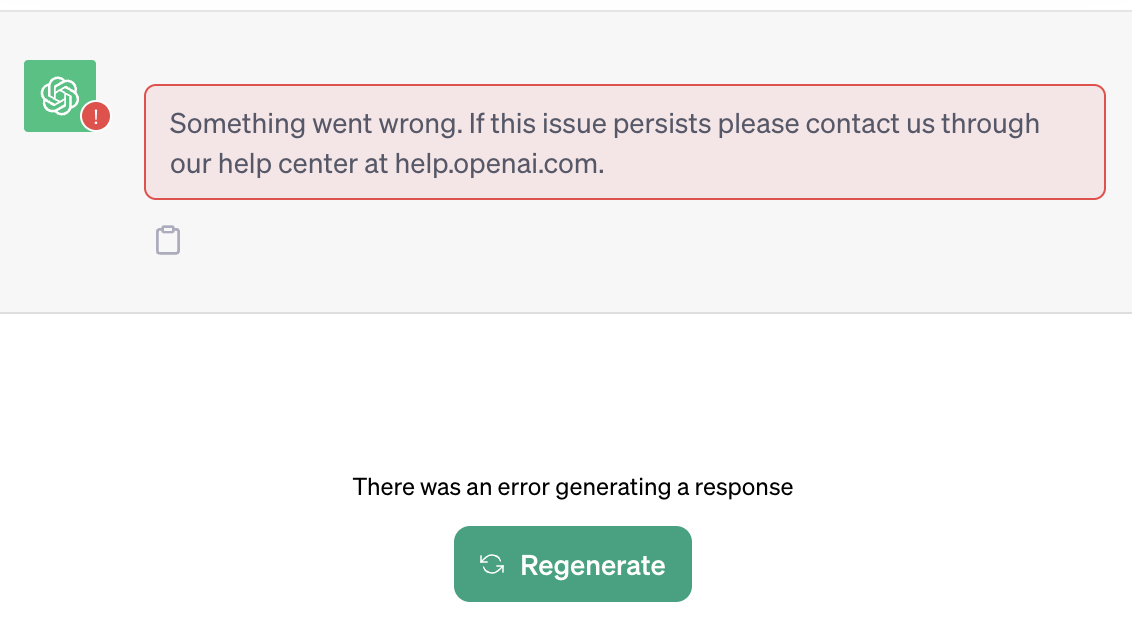1132x626 pixels.
Task: Click the help.openai.com address text
Action: tap(499, 163)
